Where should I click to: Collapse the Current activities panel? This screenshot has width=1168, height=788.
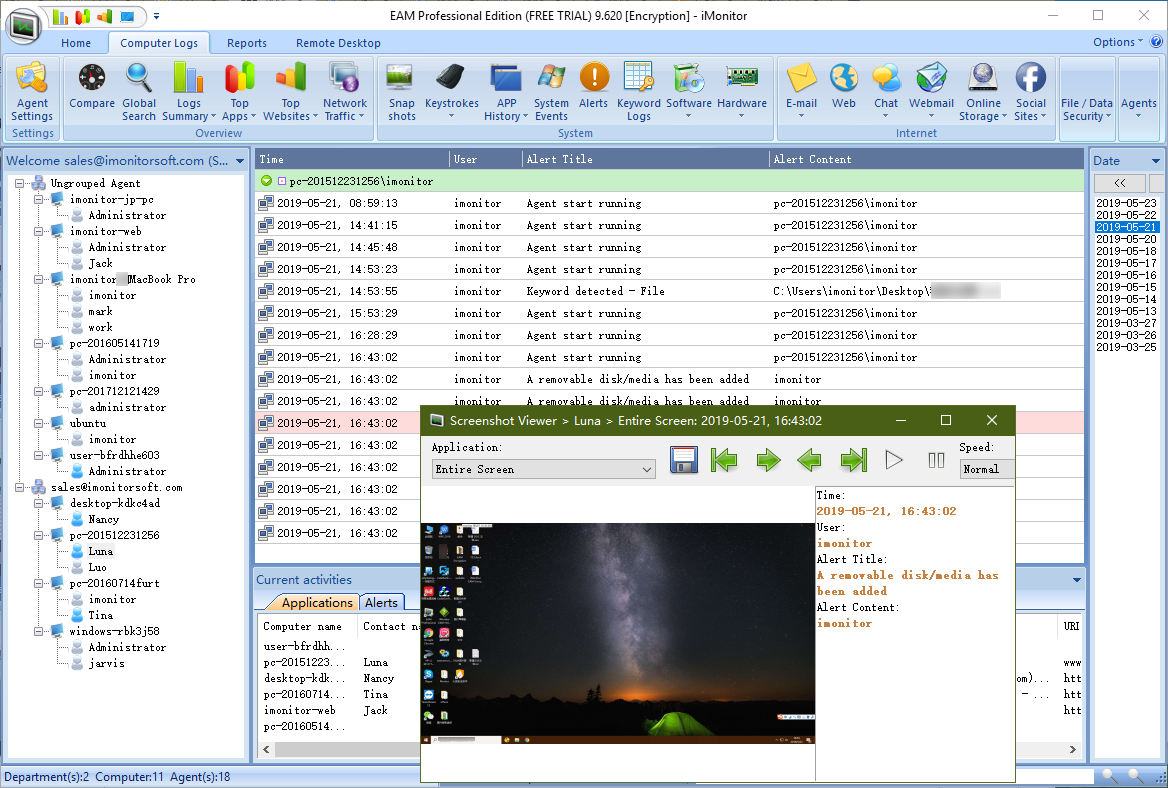[1076, 579]
